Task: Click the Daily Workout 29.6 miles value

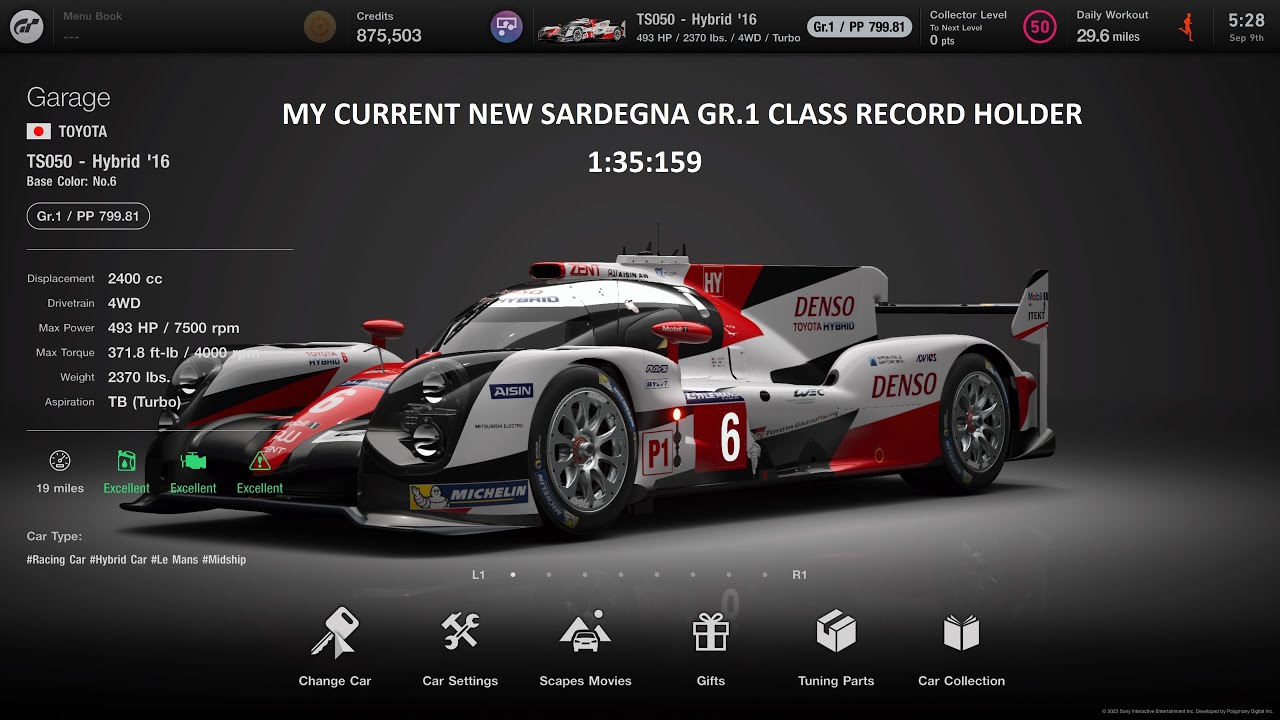Action: 1108,36
